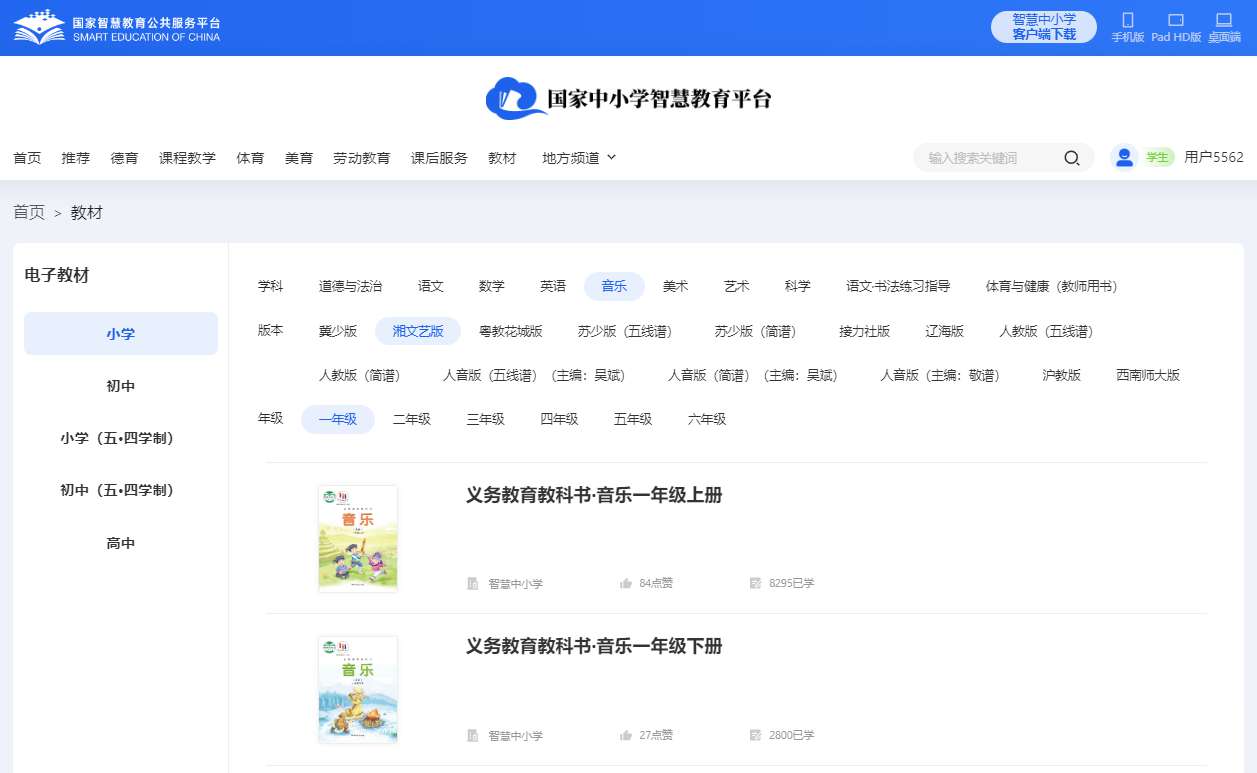Click the source icon of 一年级上册 book
This screenshot has height=773, width=1257.
[473, 583]
